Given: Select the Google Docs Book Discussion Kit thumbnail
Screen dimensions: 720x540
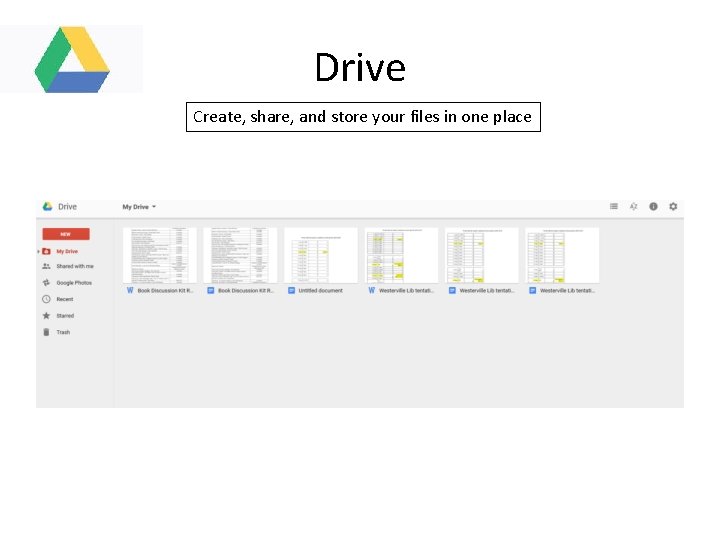Looking at the screenshot, I should [240, 255].
